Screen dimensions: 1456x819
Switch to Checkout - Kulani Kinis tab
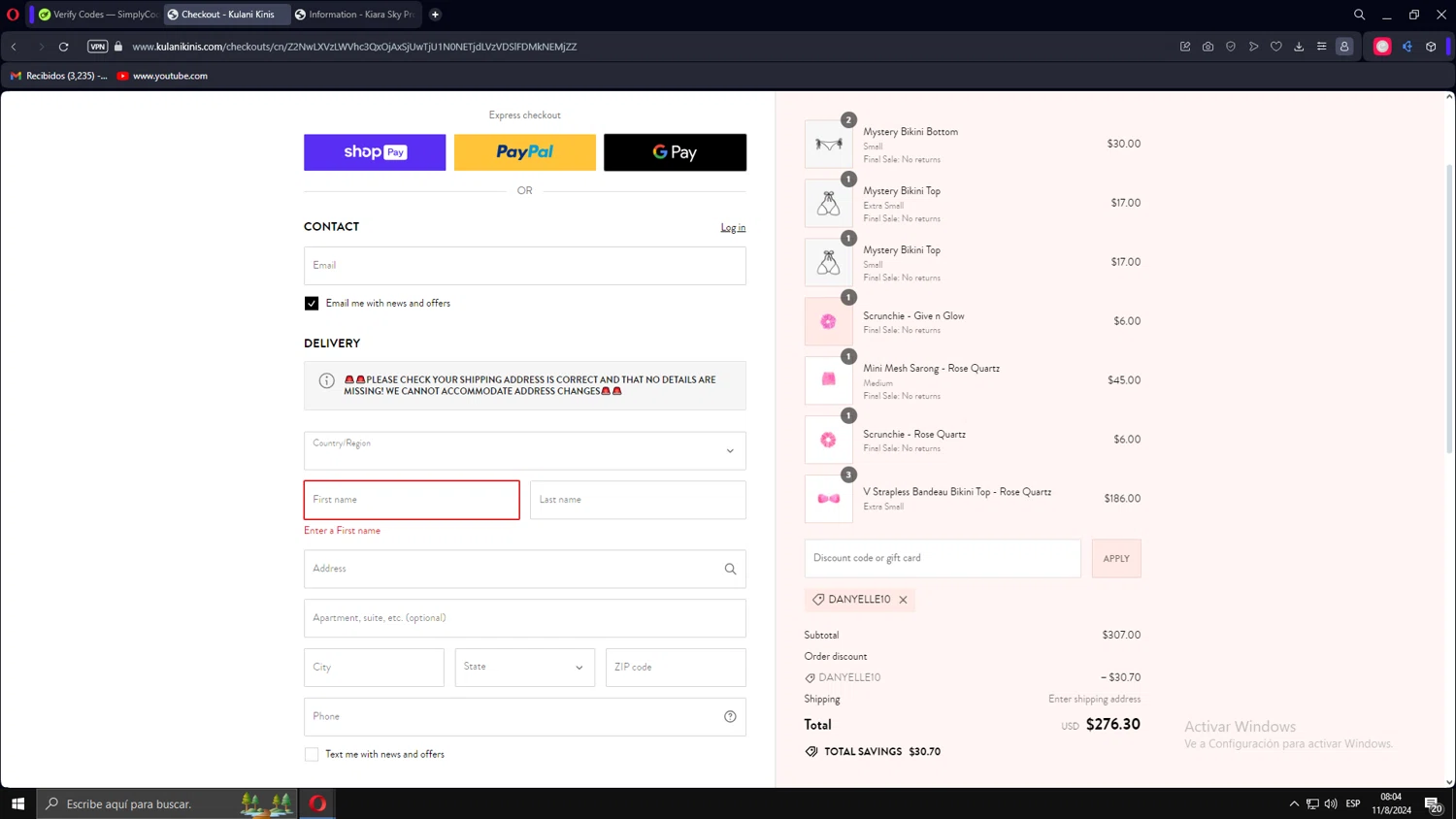coord(227,15)
